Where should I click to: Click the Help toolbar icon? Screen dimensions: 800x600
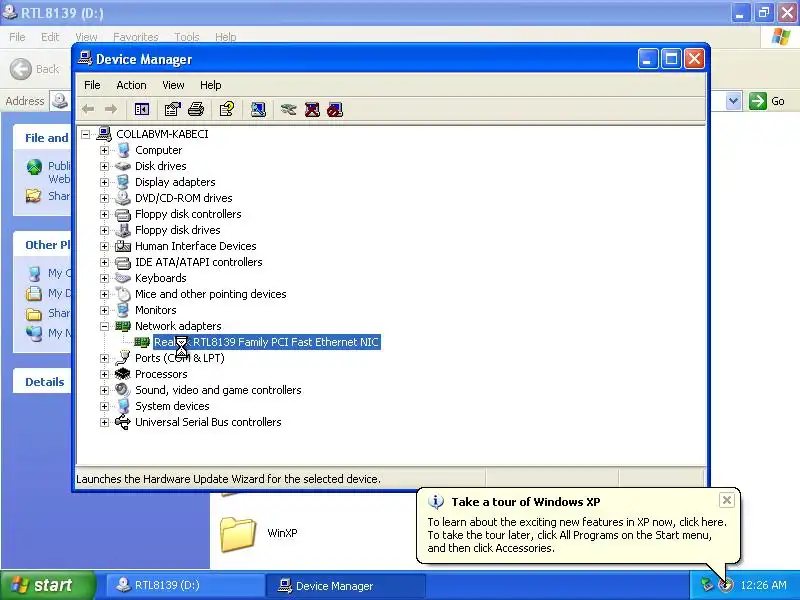coord(227,109)
